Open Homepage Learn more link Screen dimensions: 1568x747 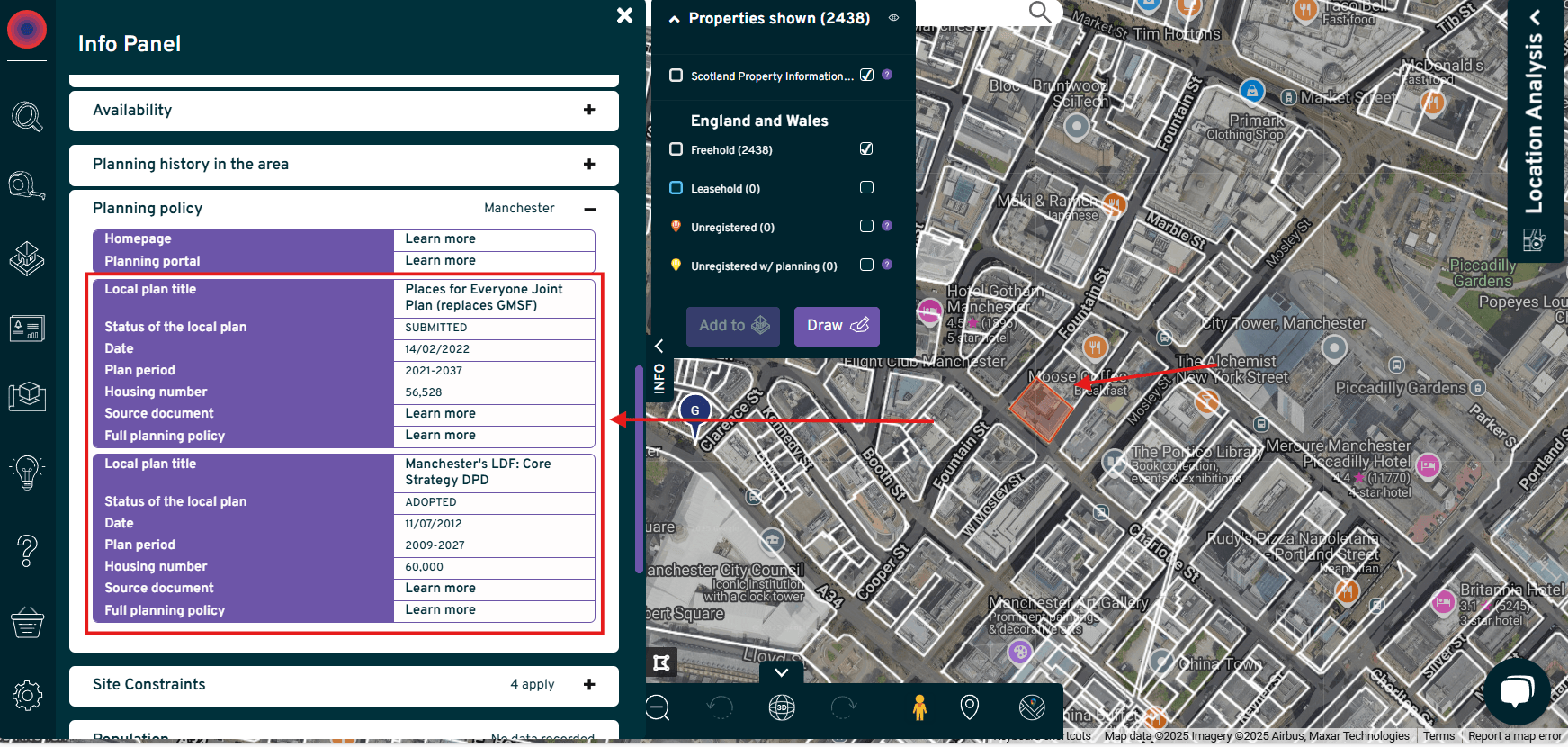(x=440, y=238)
